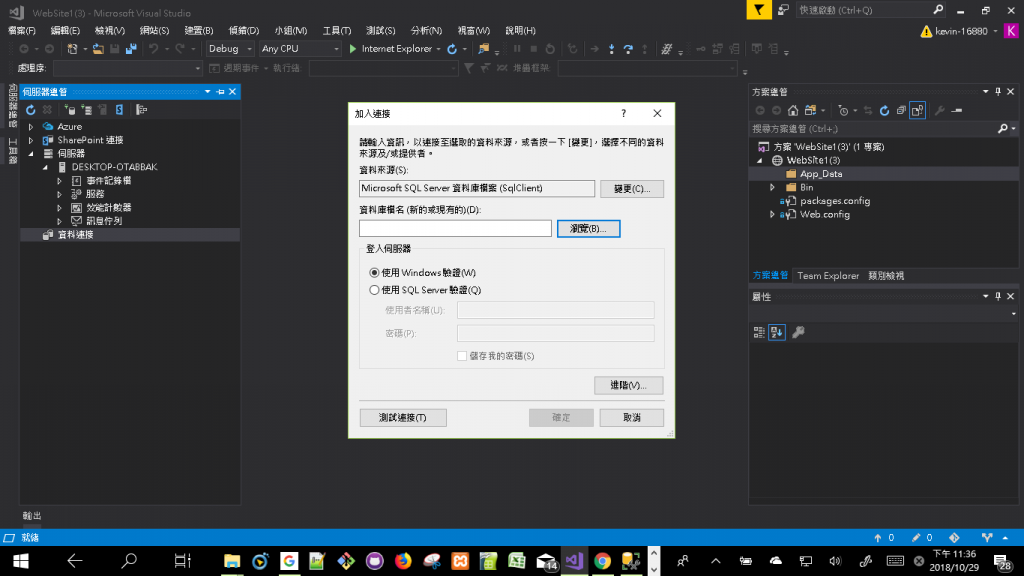Click the help question mark in the Add Connection dialog
The image size is (1024, 576).
[x=624, y=113]
